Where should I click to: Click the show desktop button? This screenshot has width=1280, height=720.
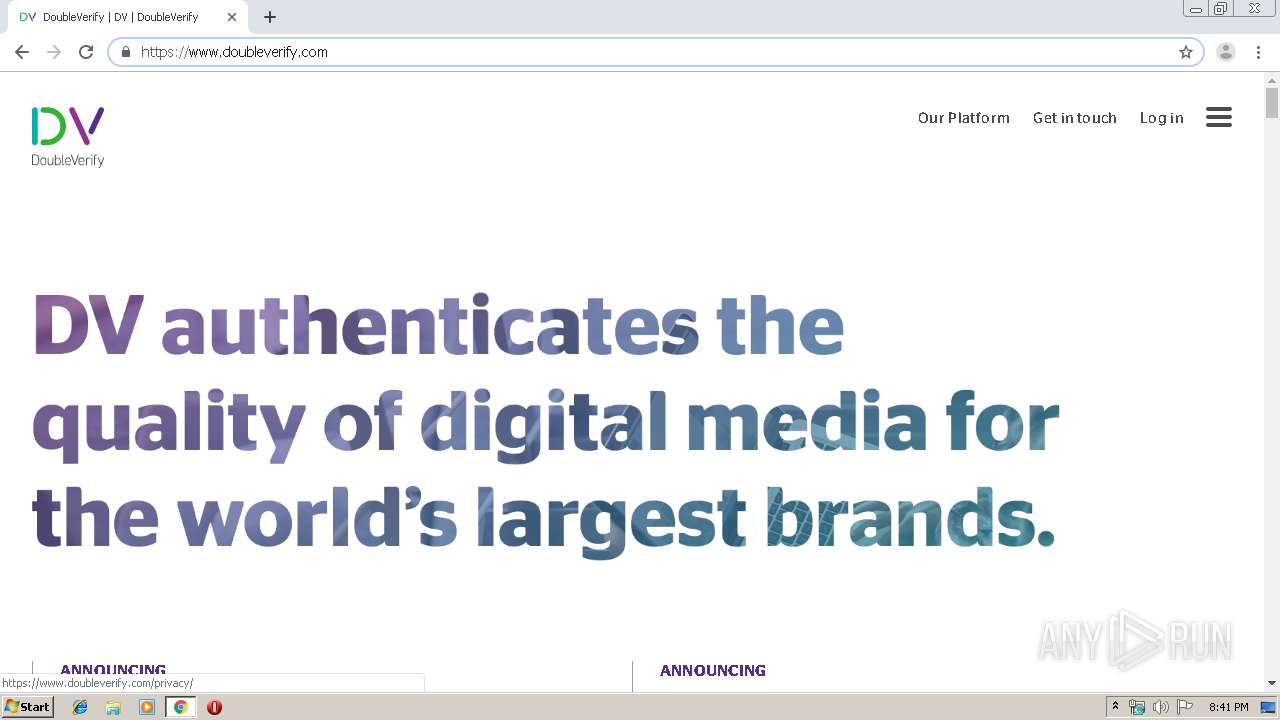pos(1270,707)
